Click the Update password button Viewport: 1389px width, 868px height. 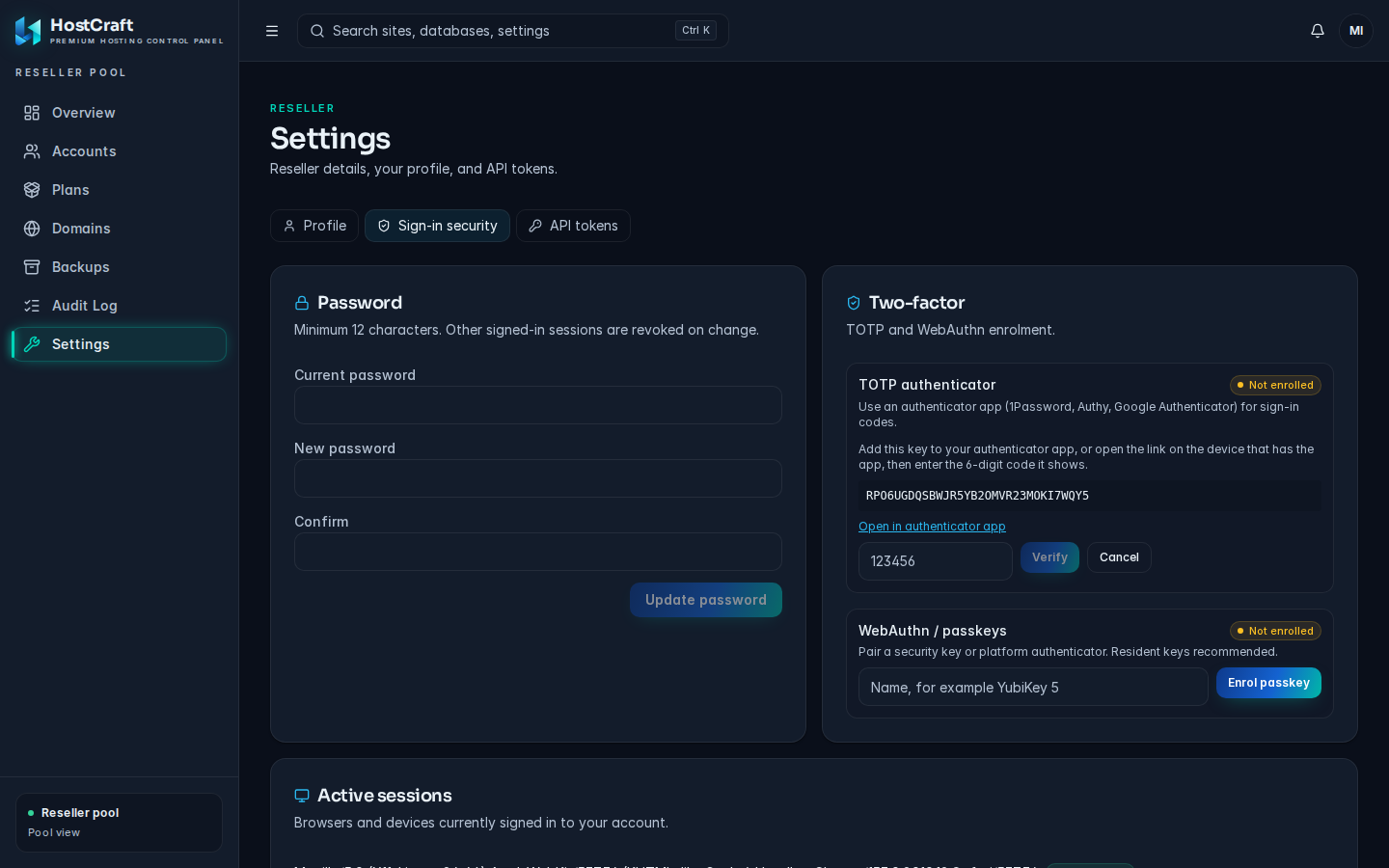tap(706, 600)
